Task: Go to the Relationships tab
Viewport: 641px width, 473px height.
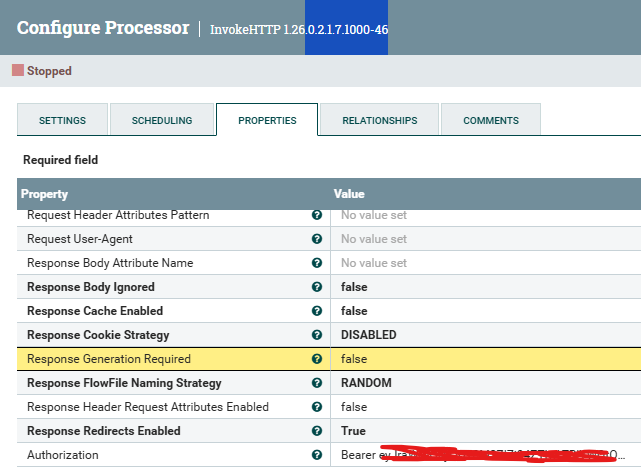Action: click(x=380, y=120)
